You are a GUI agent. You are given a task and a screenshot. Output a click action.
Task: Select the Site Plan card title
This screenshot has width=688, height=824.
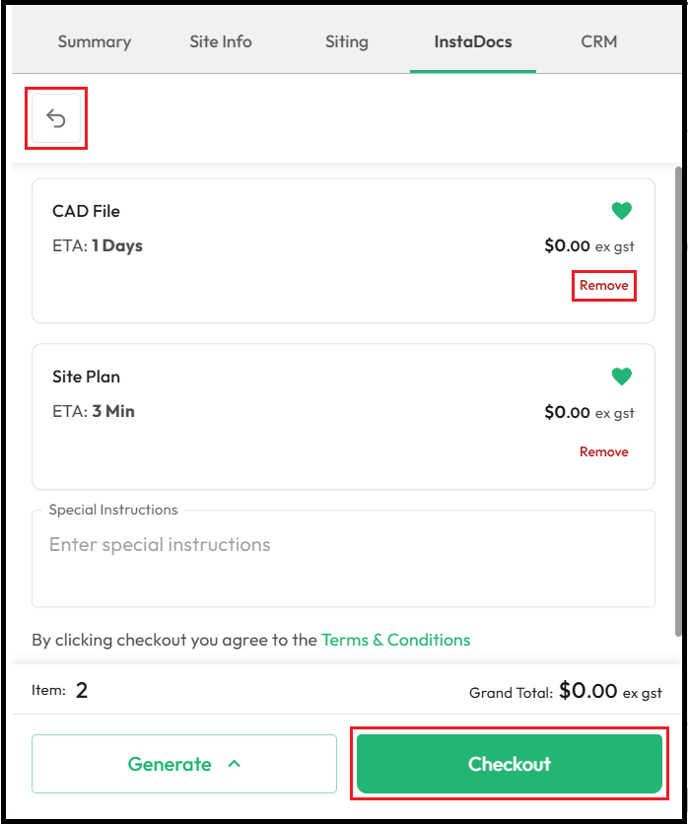(x=86, y=377)
